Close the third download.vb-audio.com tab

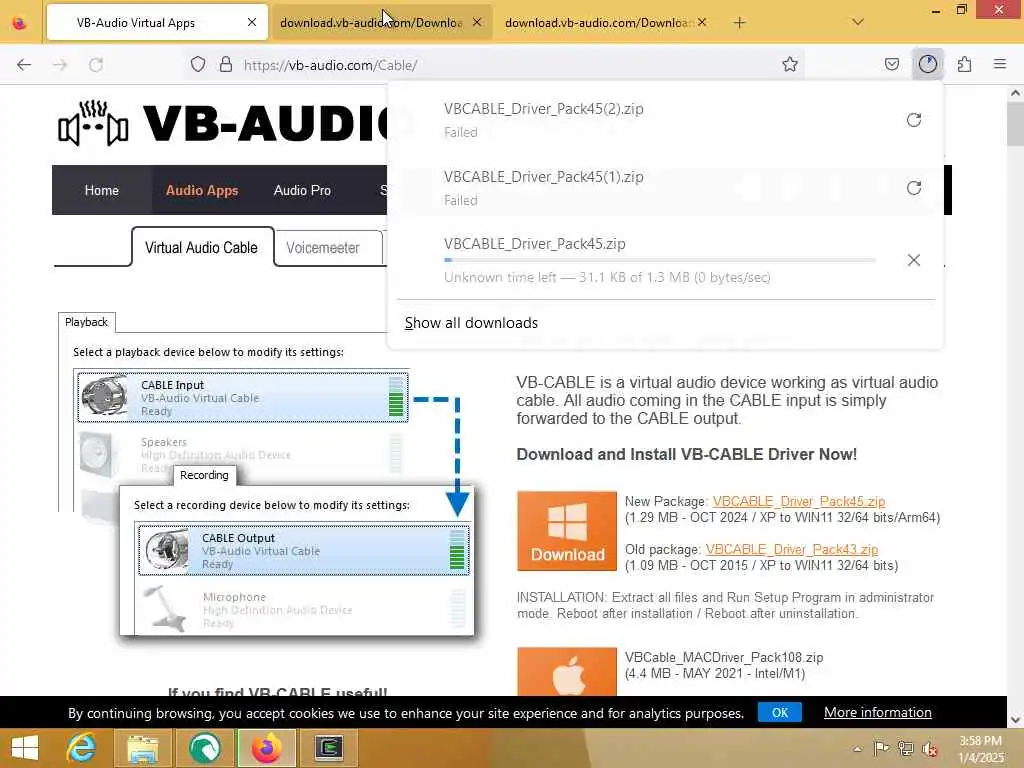(701, 22)
